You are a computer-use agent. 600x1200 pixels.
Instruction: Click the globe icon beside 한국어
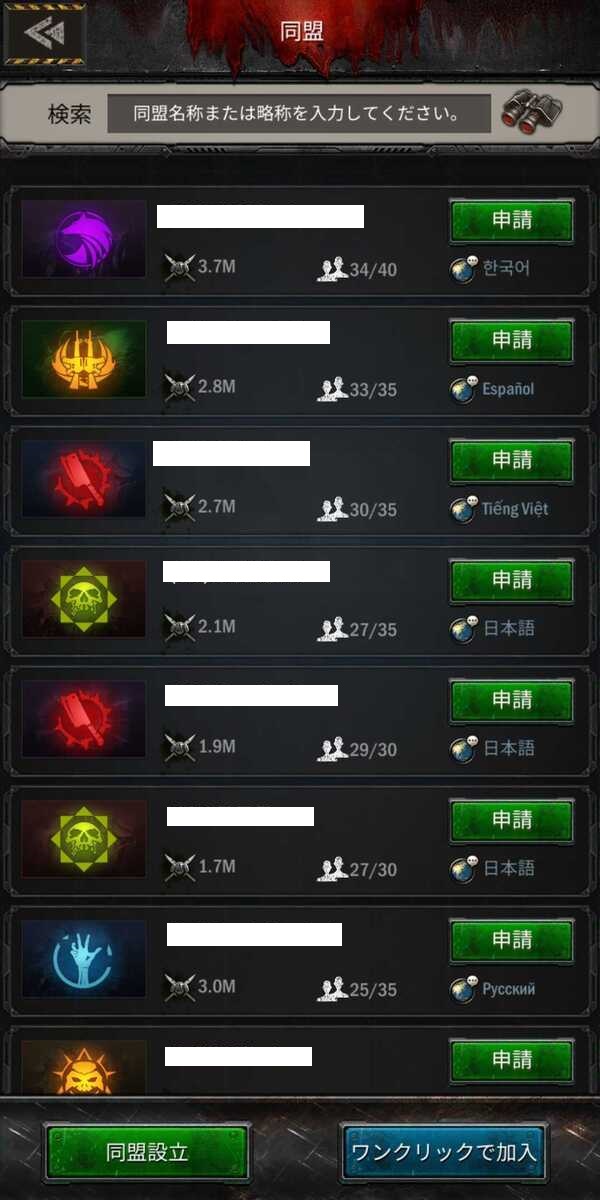pyautogui.click(x=463, y=269)
